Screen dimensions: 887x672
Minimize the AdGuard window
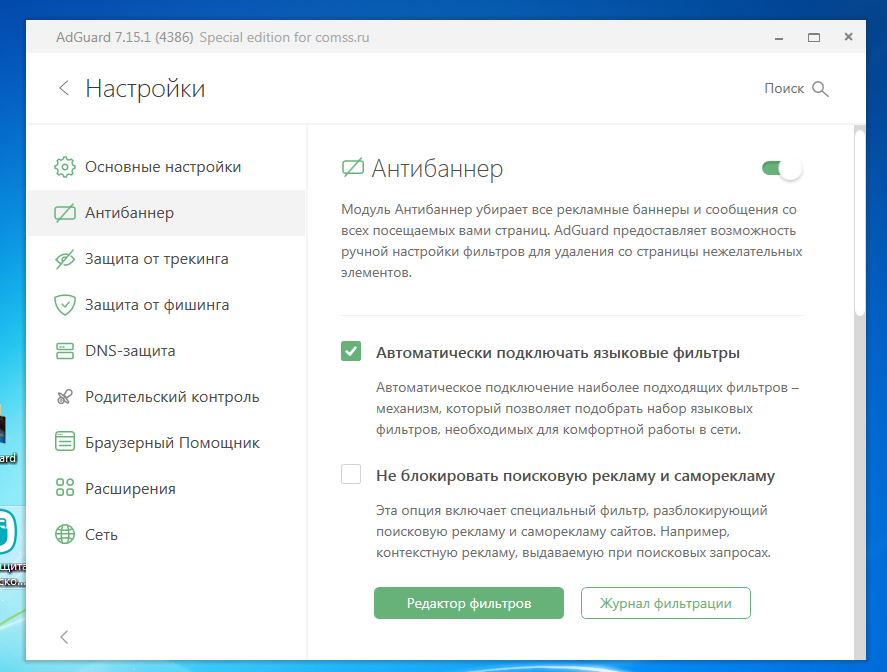pyautogui.click(x=779, y=37)
